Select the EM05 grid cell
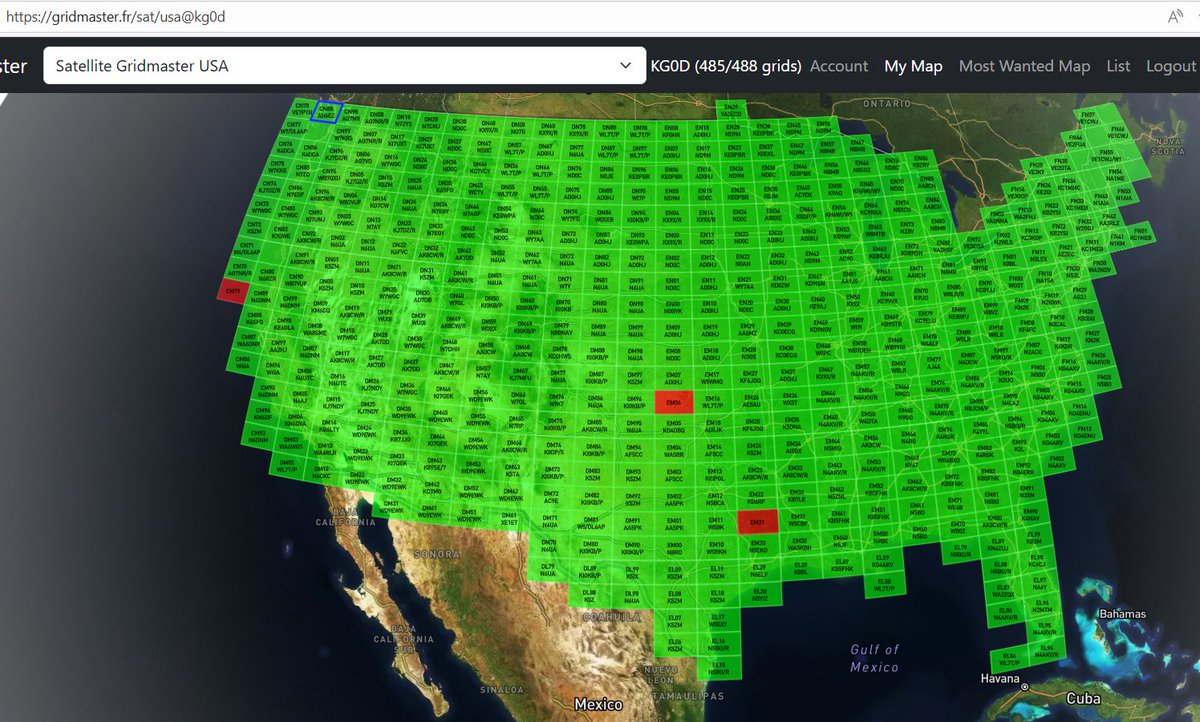 pos(674,427)
